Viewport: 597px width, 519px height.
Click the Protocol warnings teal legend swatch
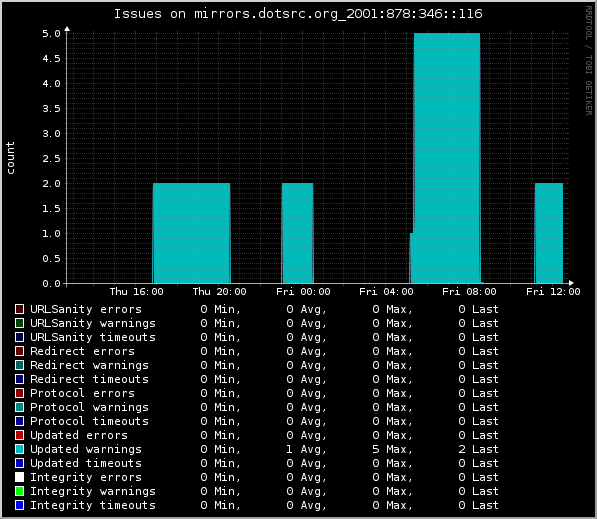click(19, 407)
